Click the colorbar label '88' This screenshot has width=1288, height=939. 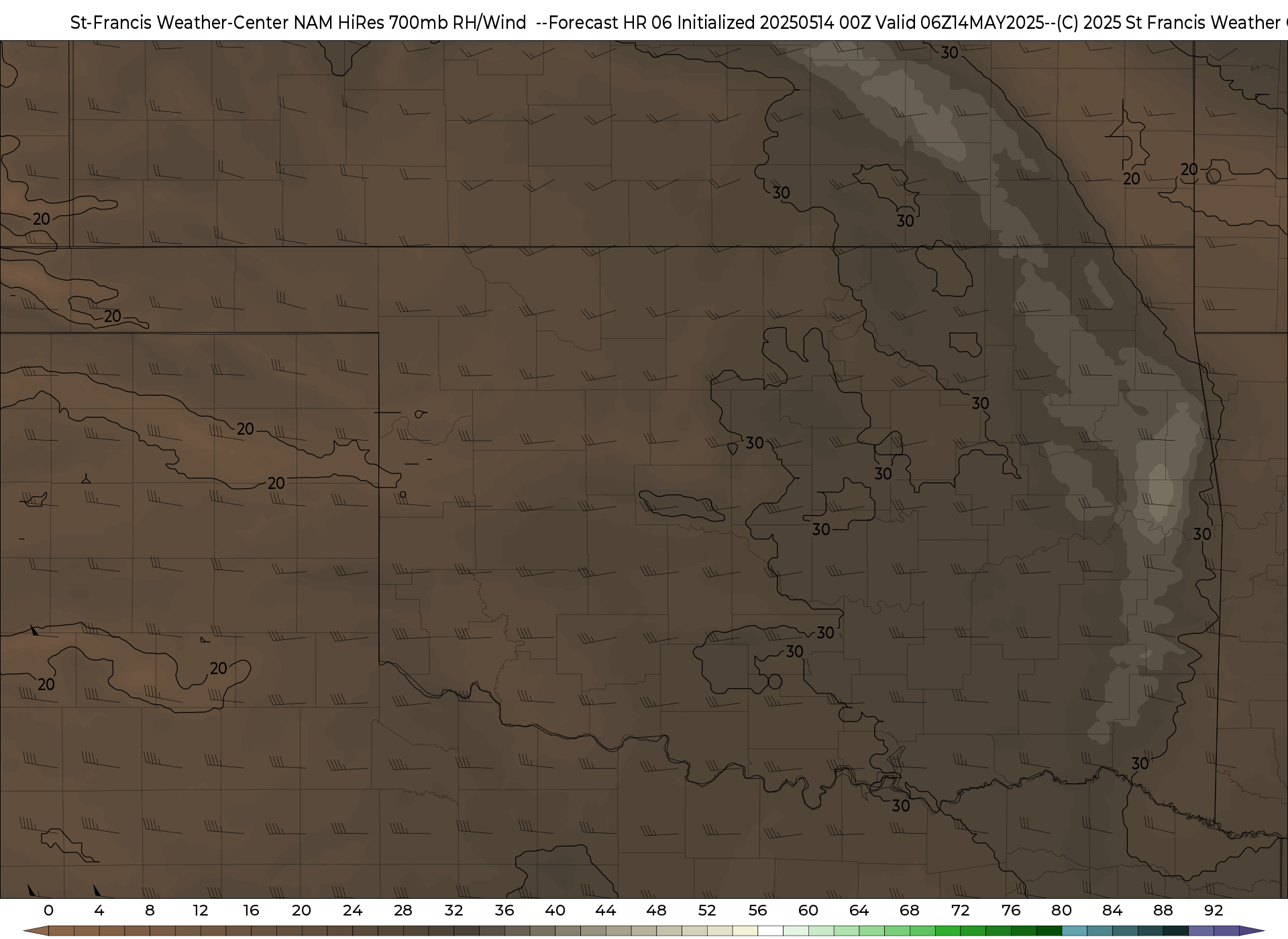1163,910
